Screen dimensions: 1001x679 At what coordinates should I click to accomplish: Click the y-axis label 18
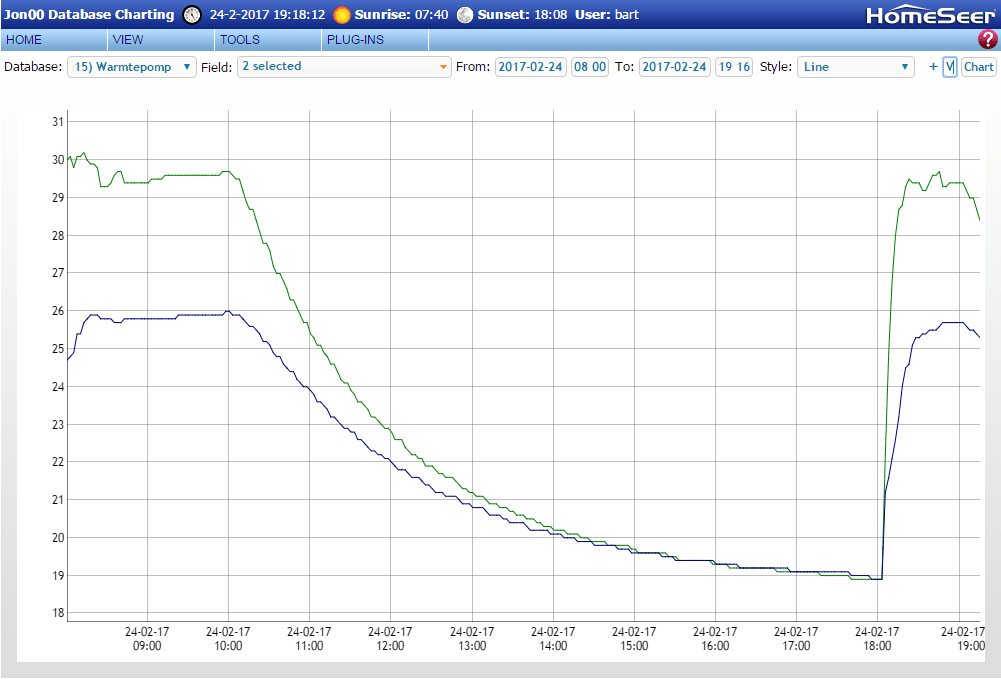point(58,613)
